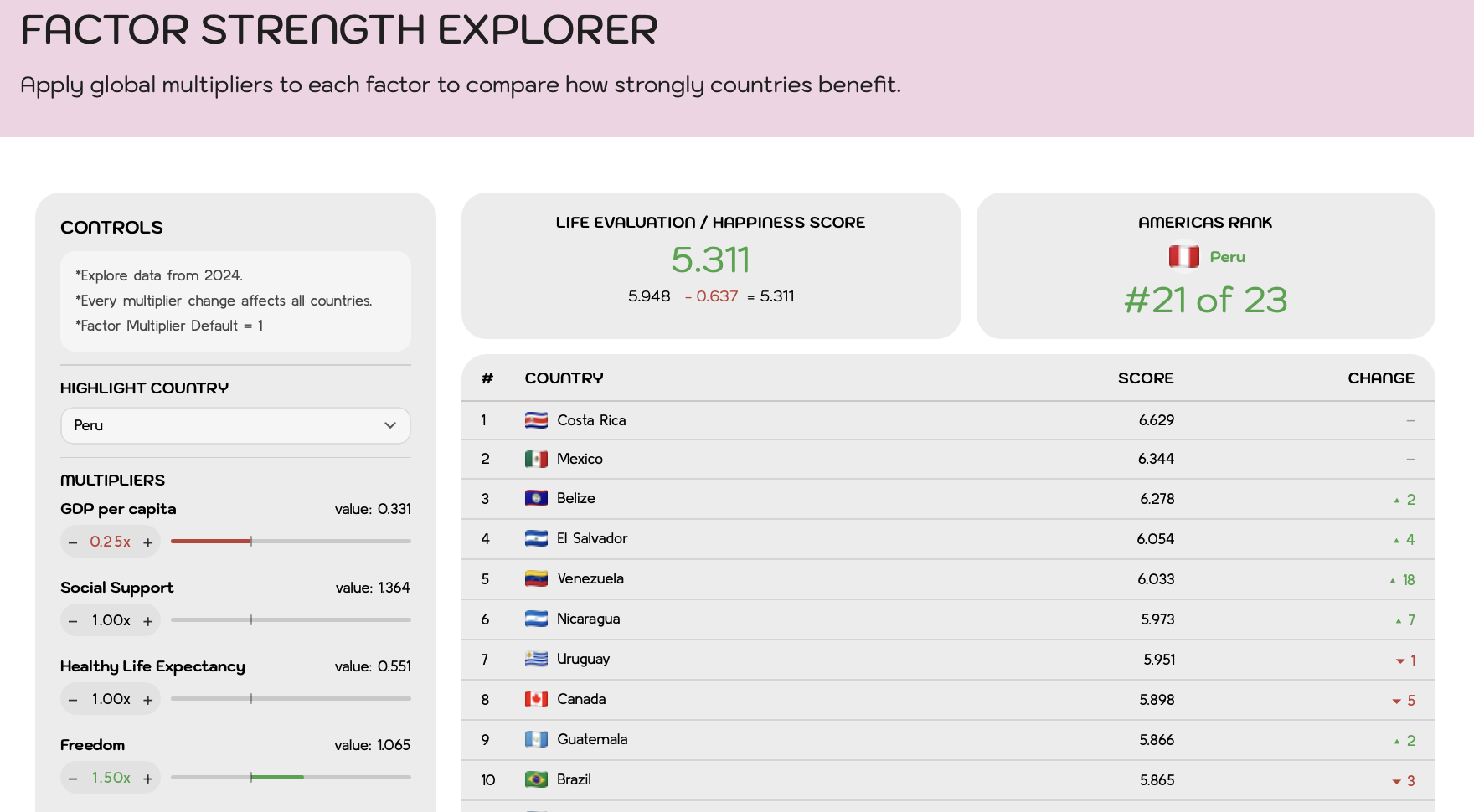Click the Nicaragua flag icon
This screenshot has height=812, width=1474.
pyautogui.click(x=536, y=619)
